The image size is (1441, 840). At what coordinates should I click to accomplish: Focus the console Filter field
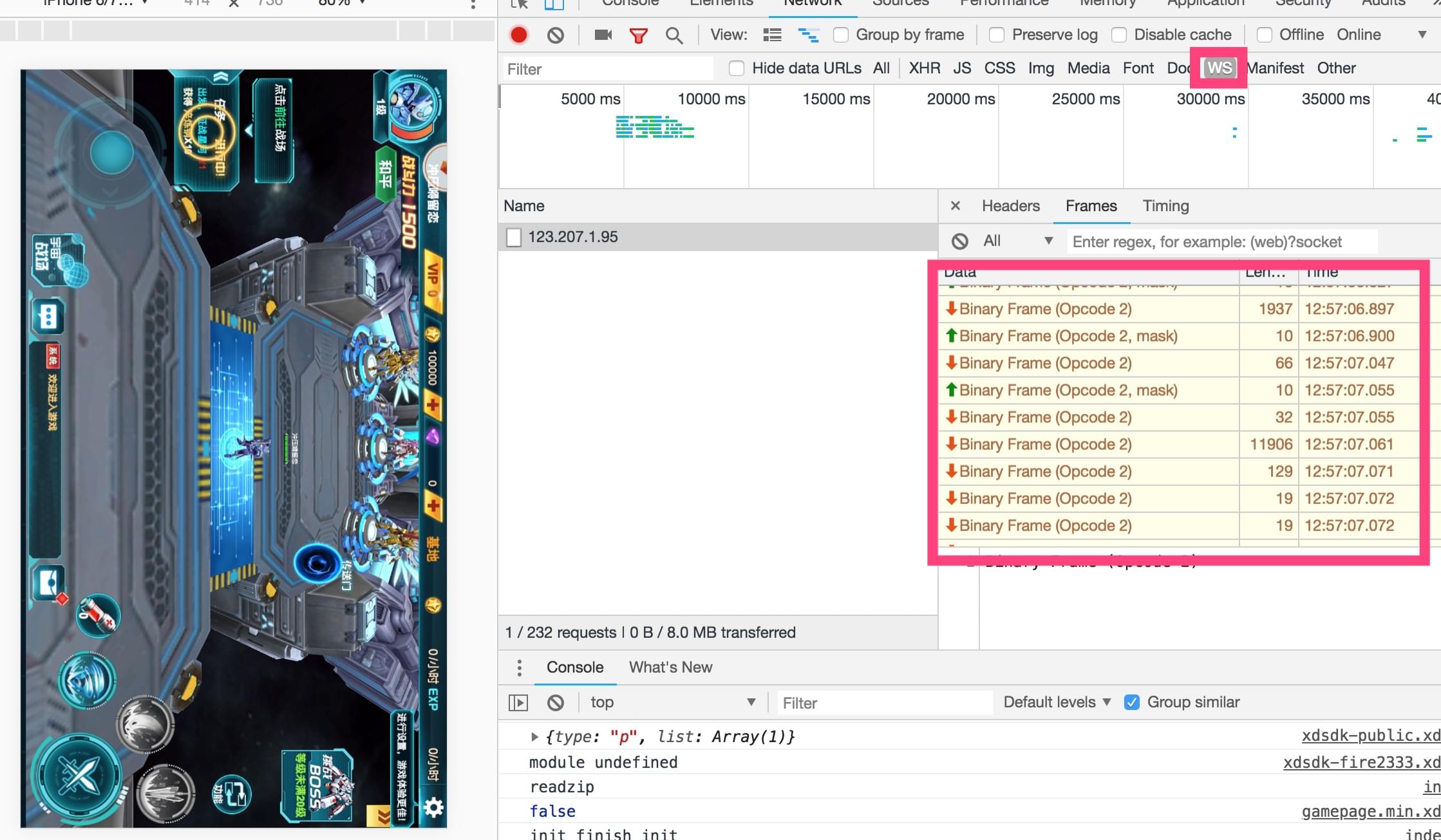[x=884, y=703]
